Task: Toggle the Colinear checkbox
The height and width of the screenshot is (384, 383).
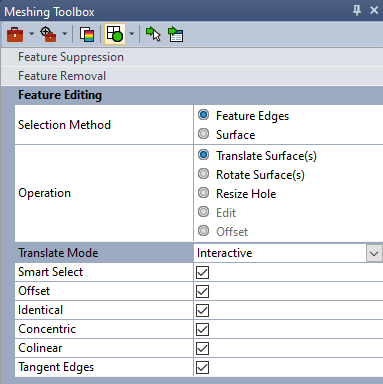Action: coord(202,348)
